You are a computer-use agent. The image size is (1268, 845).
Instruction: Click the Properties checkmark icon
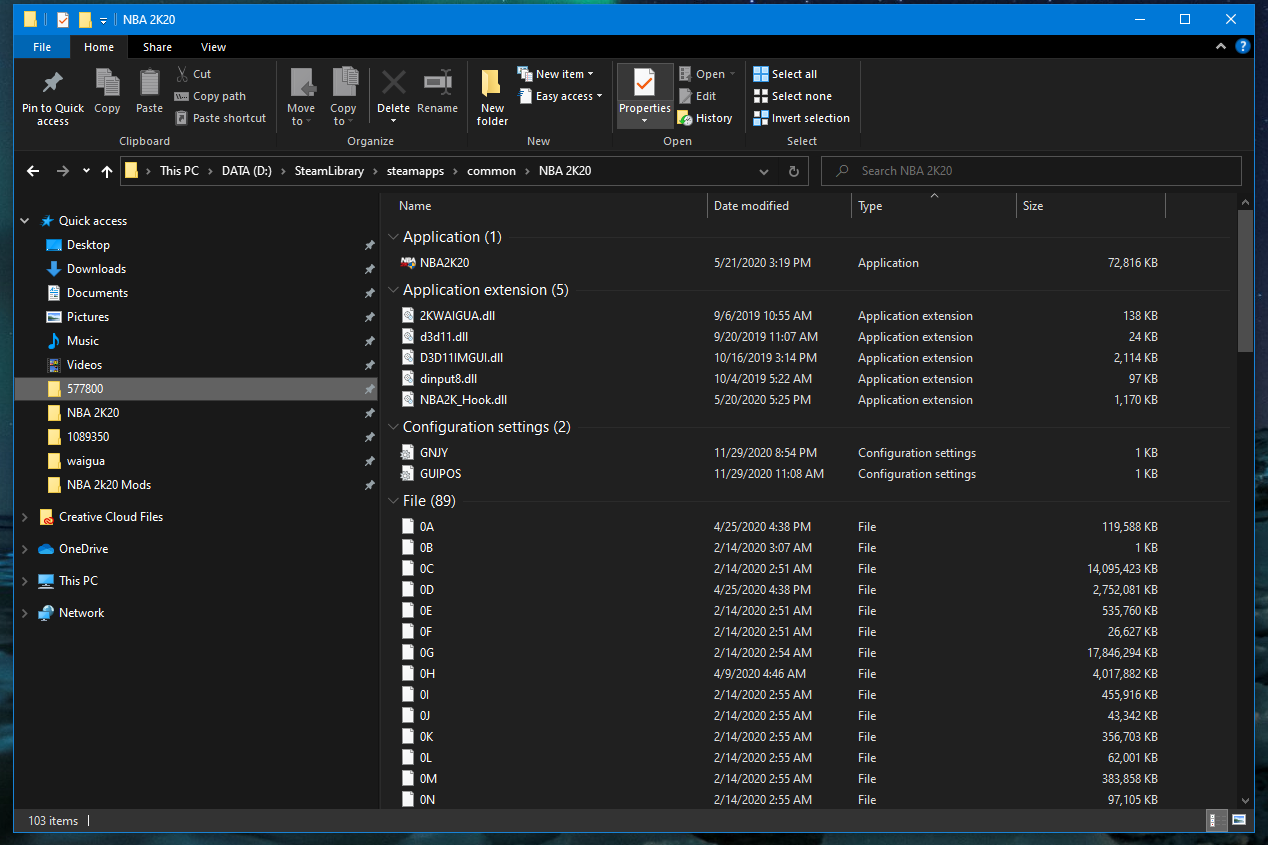pyautogui.click(x=644, y=83)
